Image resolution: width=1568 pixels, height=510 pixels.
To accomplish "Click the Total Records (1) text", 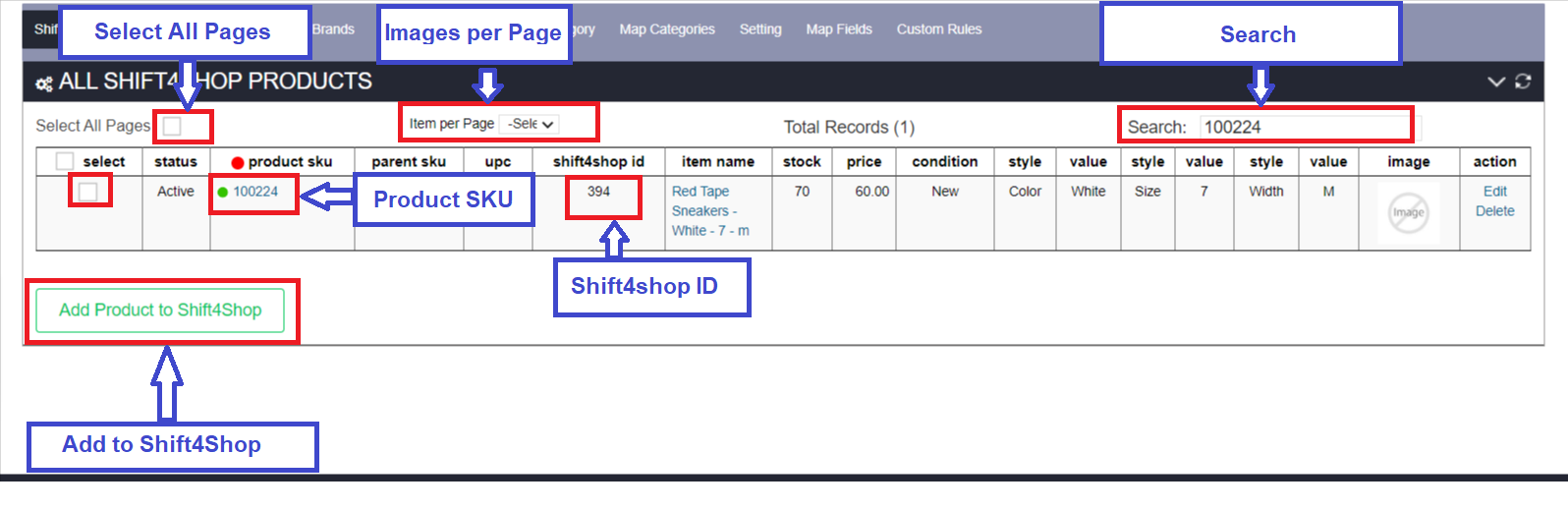I will click(x=849, y=127).
